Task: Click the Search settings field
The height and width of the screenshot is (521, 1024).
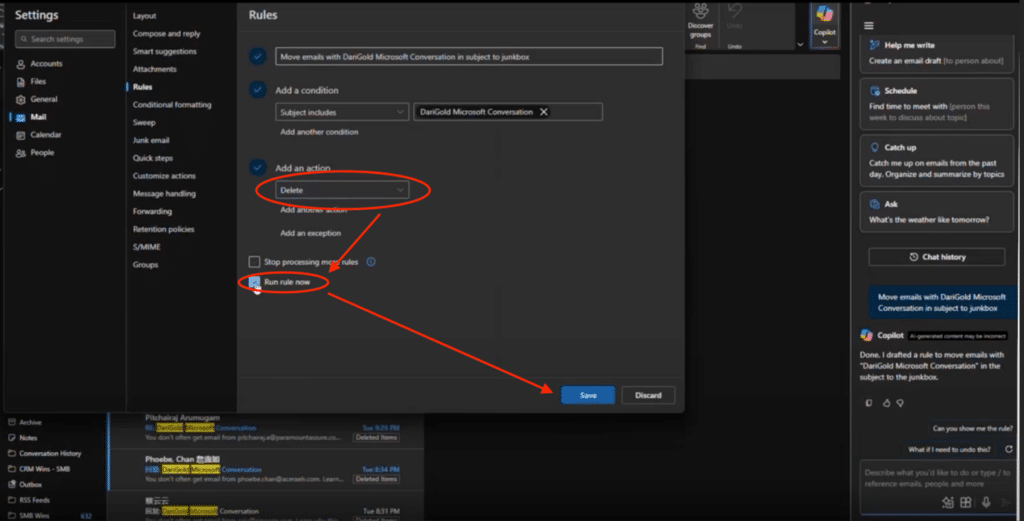Action: click(66, 39)
